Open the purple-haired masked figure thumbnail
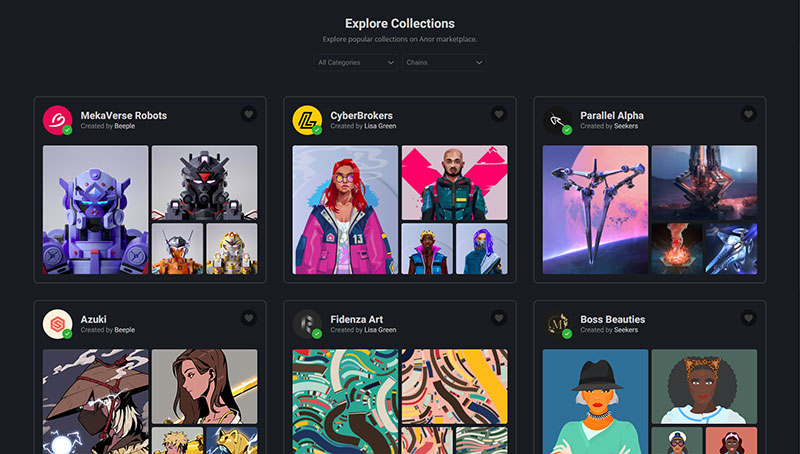Image resolution: width=800 pixels, height=454 pixels. pos(482,249)
